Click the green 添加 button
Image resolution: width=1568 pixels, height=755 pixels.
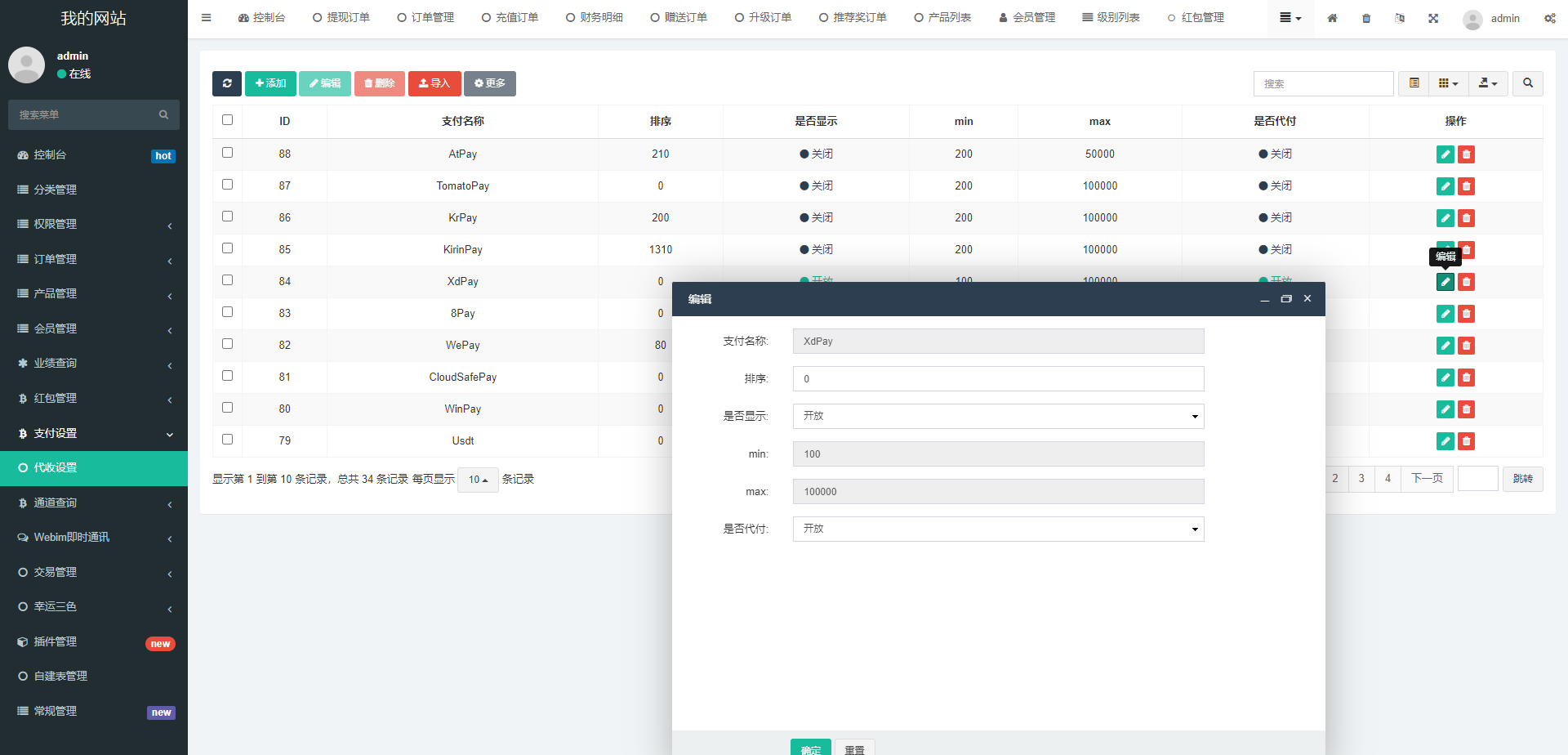[x=270, y=83]
